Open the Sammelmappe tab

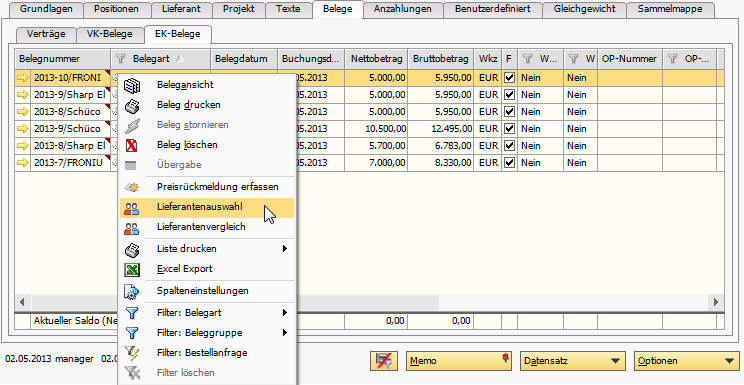(x=670, y=9)
